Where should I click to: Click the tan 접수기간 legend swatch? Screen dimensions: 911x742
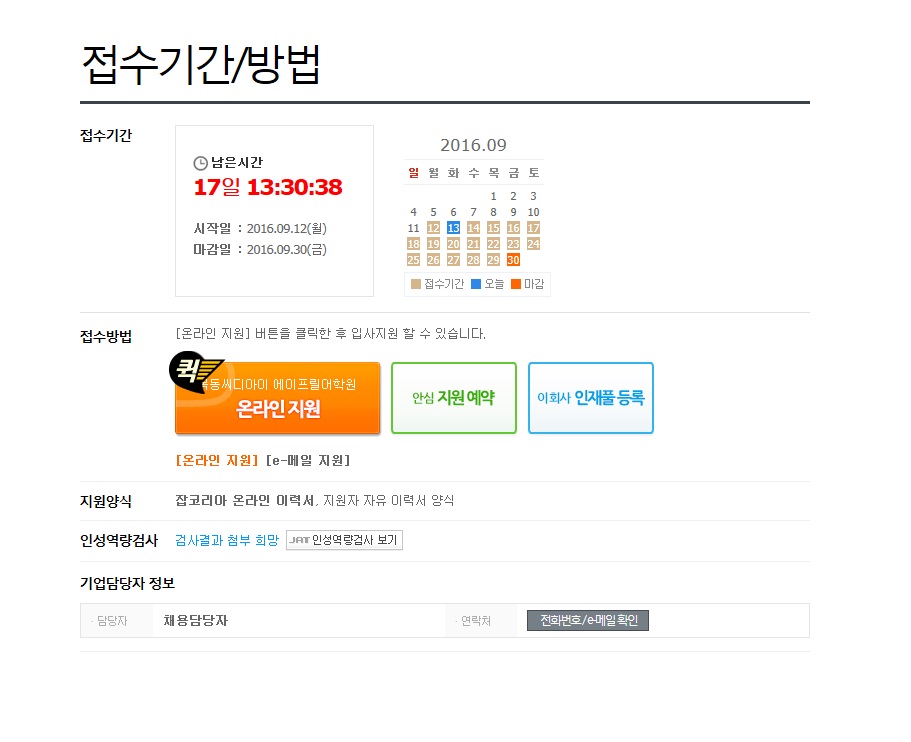(415, 284)
